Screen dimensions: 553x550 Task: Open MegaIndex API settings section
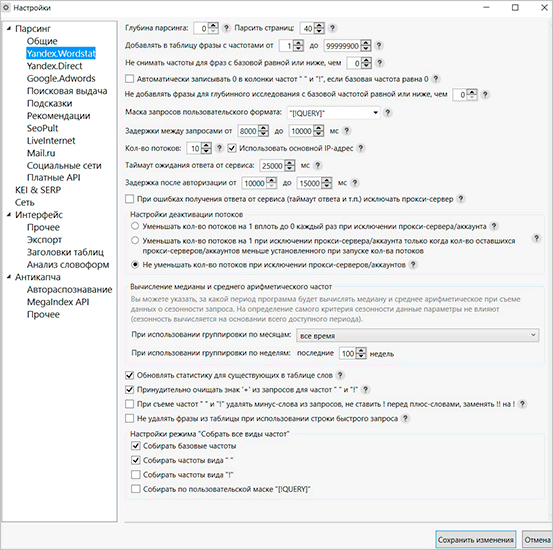pos(58,302)
